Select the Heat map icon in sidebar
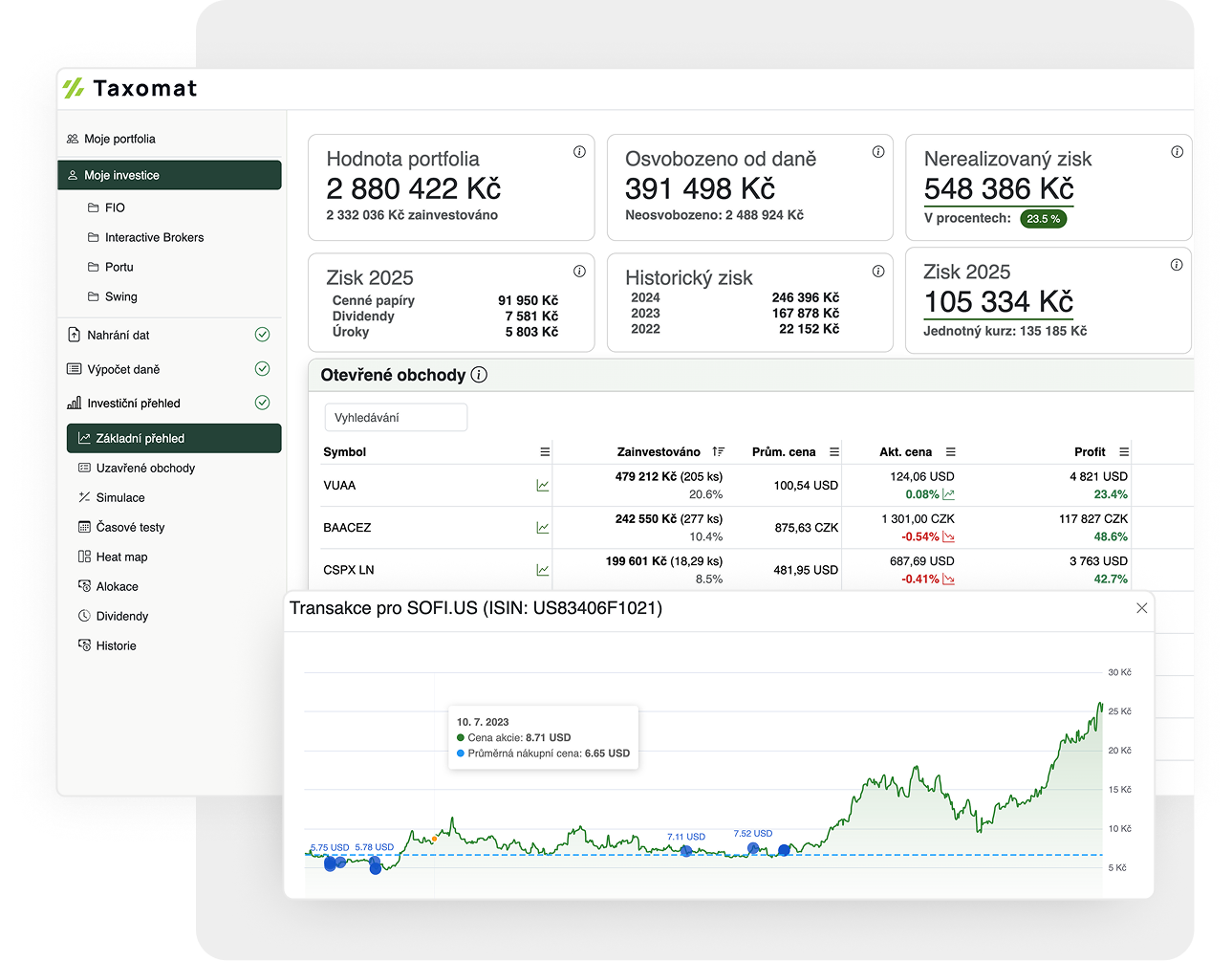Viewport: 1232px width, 961px height. (x=85, y=557)
